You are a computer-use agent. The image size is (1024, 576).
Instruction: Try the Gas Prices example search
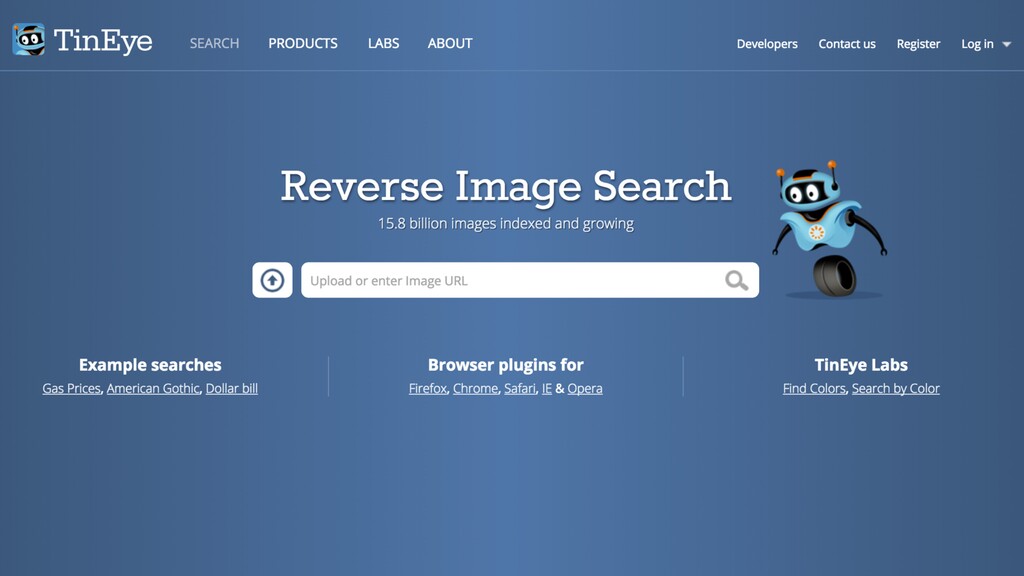(x=72, y=388)
